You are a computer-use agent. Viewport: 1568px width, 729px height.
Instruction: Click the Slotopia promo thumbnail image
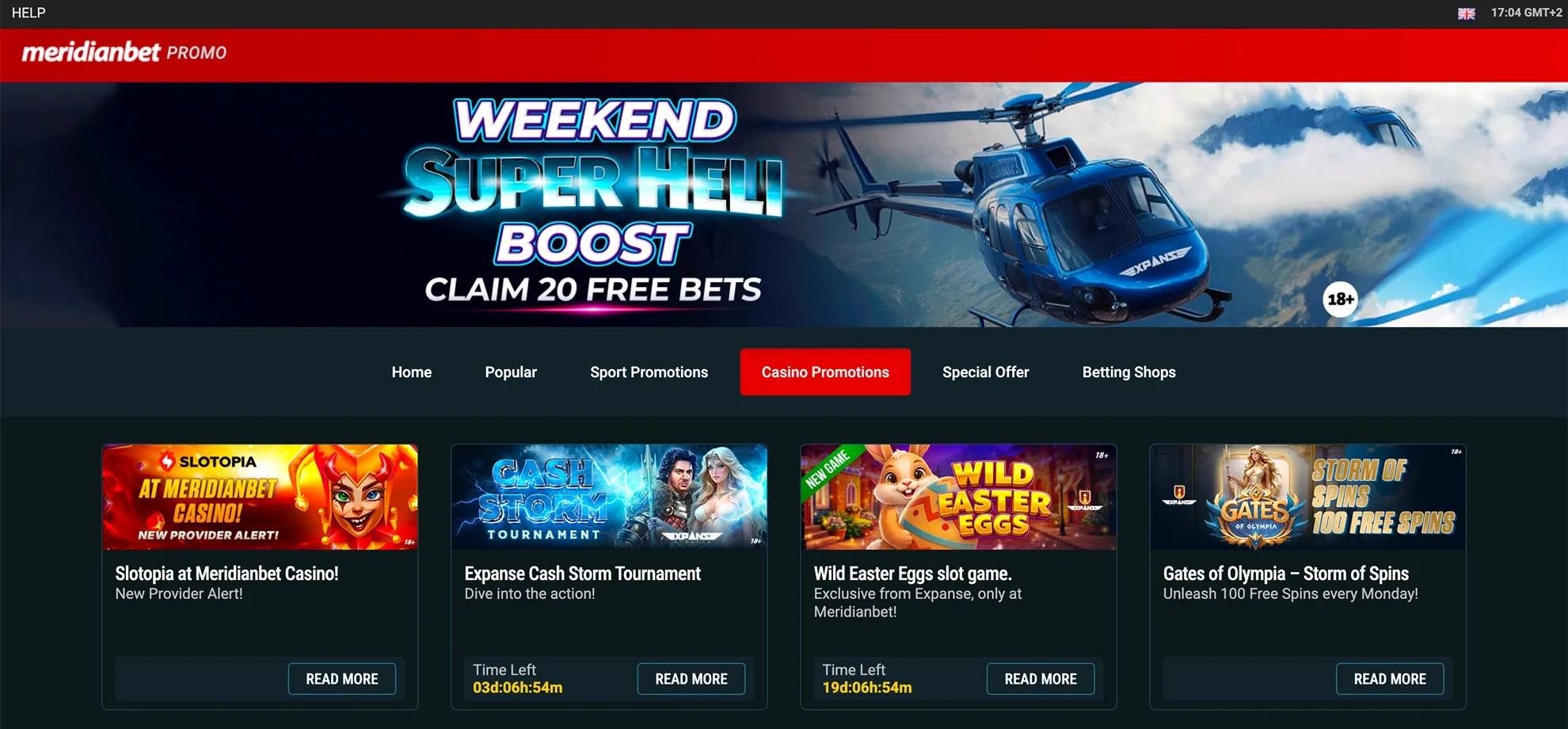coord(260,497)
